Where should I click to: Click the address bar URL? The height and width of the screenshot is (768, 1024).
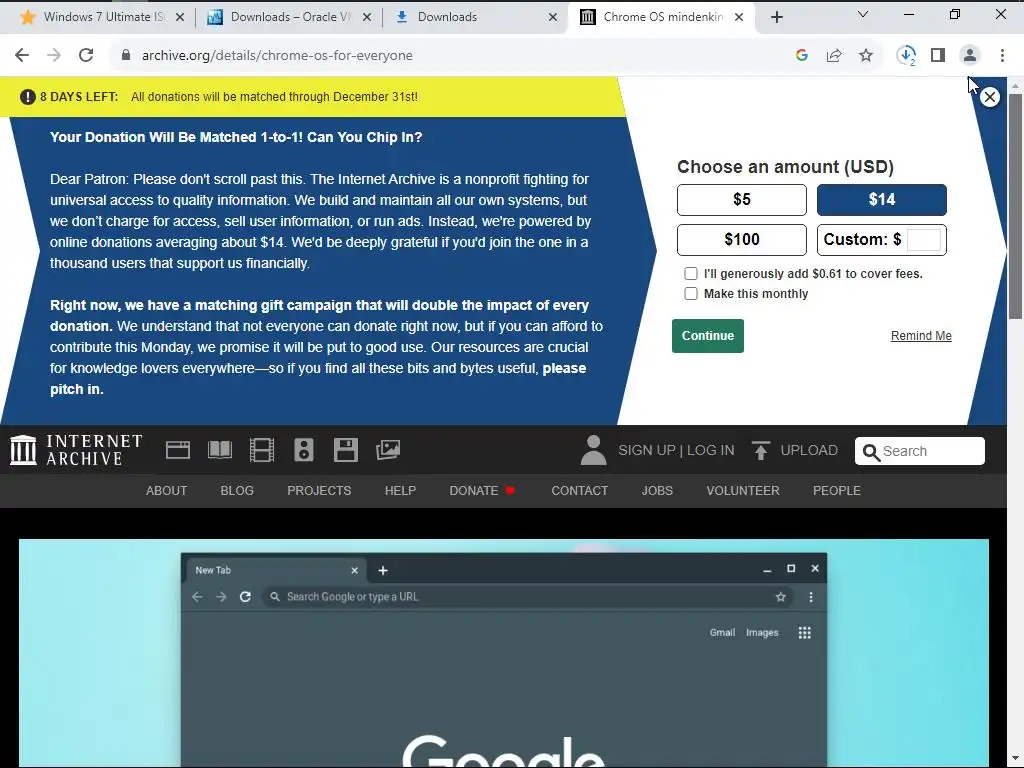click(x=277, y=56)
